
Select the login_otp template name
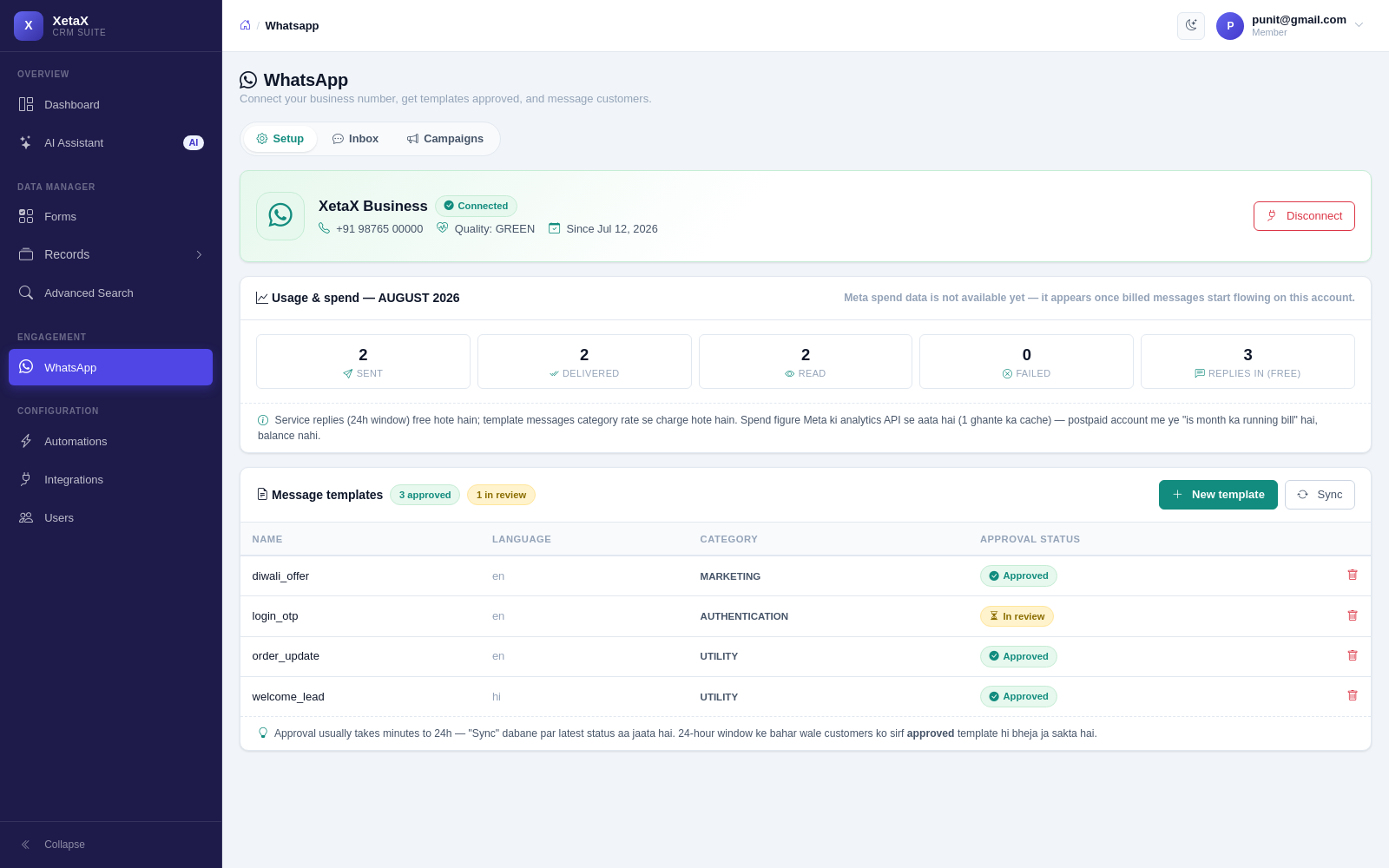point(275,616)
